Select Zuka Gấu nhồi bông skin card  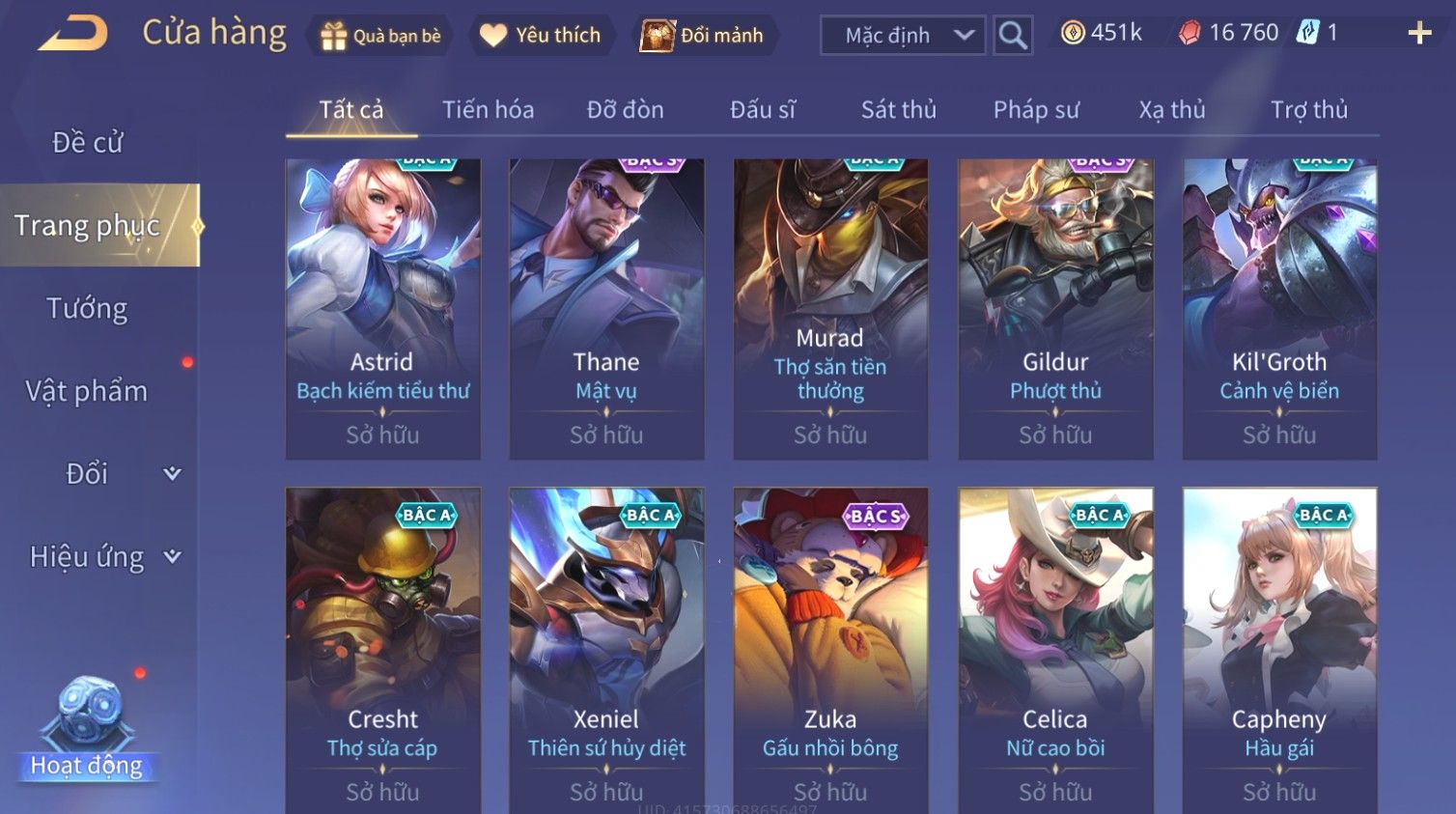(830, 650)
